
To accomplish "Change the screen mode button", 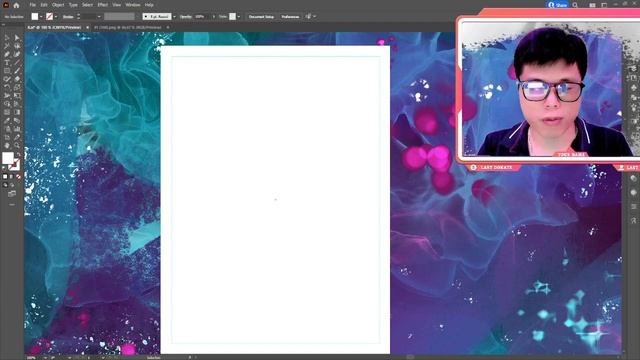I will 12,194.
